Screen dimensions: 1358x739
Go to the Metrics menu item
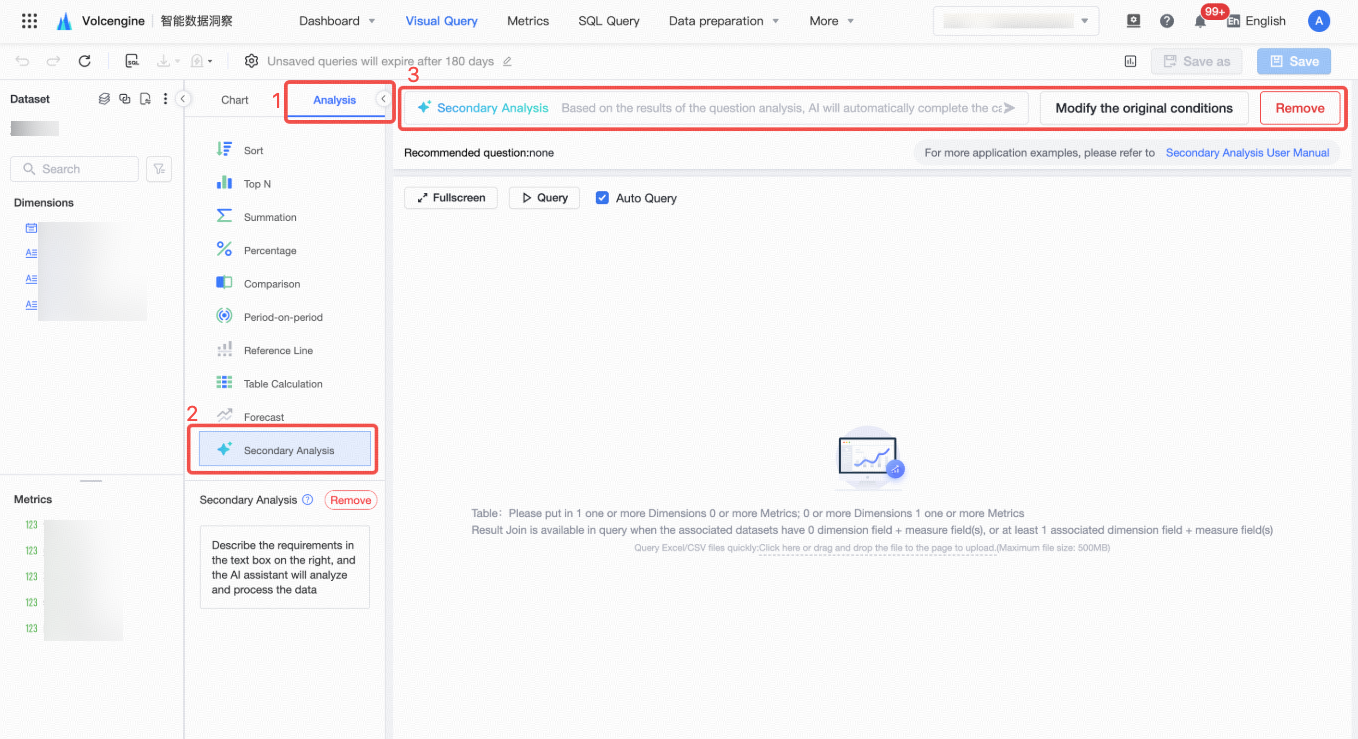click(528, 21)
